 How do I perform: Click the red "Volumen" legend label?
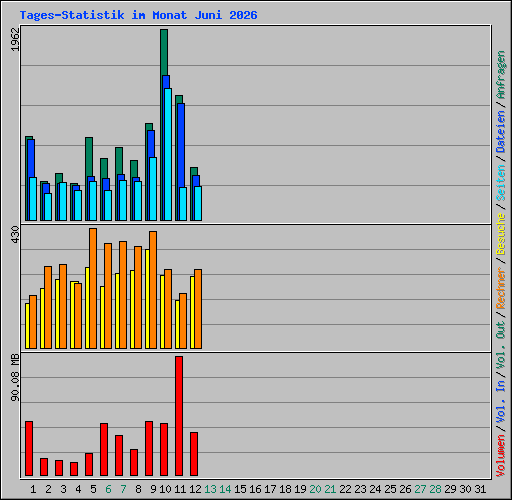[x=501, y=456]
